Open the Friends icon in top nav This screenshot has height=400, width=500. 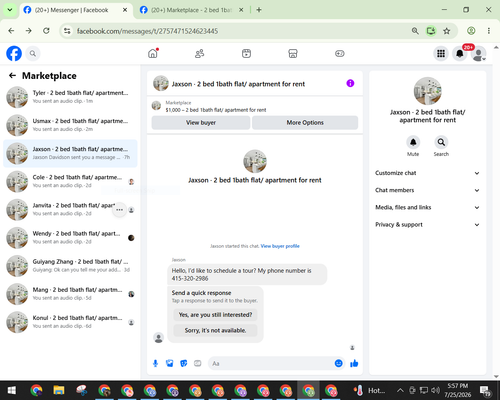pos(199,53)
